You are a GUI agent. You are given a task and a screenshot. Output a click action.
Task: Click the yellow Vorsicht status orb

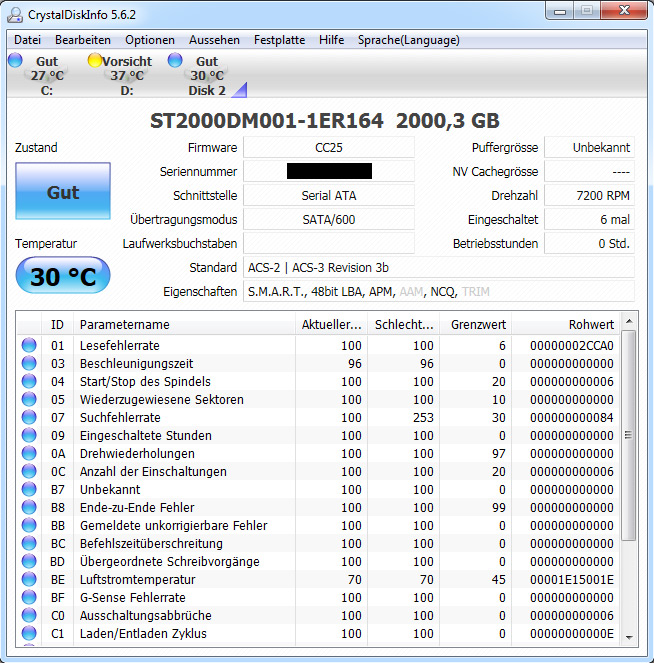pos(95,60)
